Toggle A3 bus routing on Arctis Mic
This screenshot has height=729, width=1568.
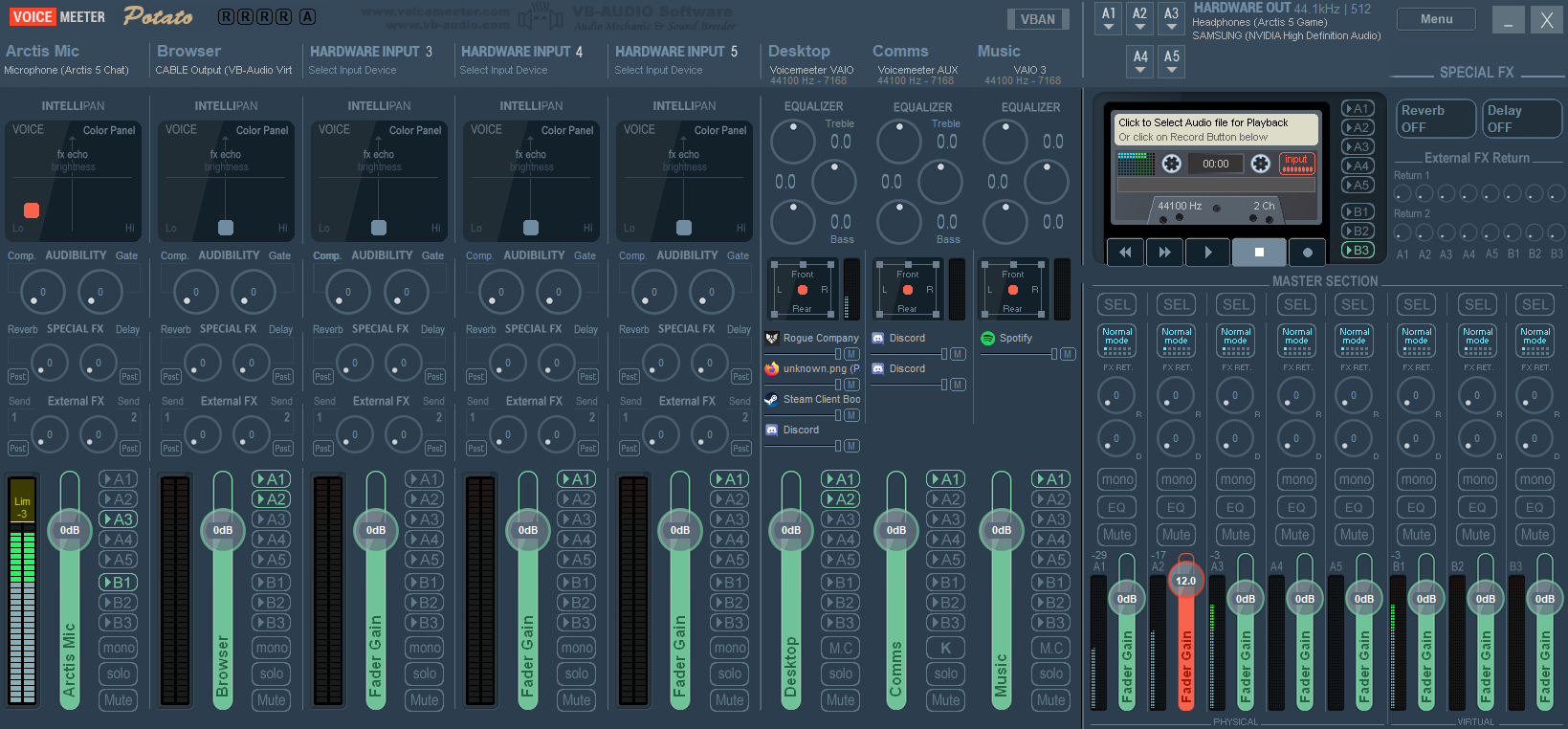coord(119,519)
